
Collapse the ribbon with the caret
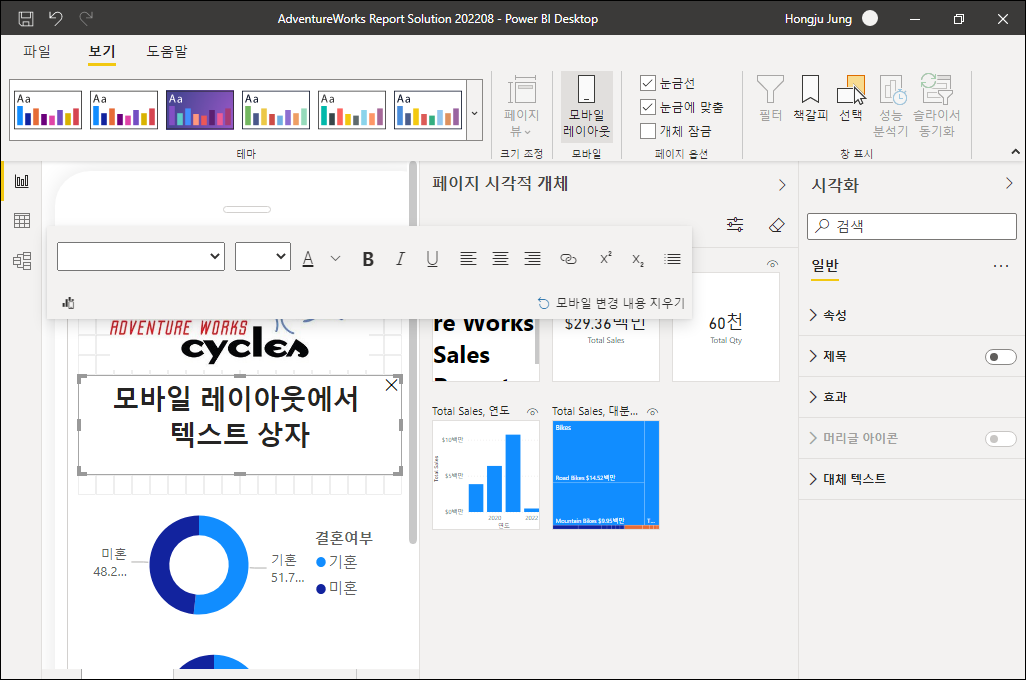point(1015,152)
